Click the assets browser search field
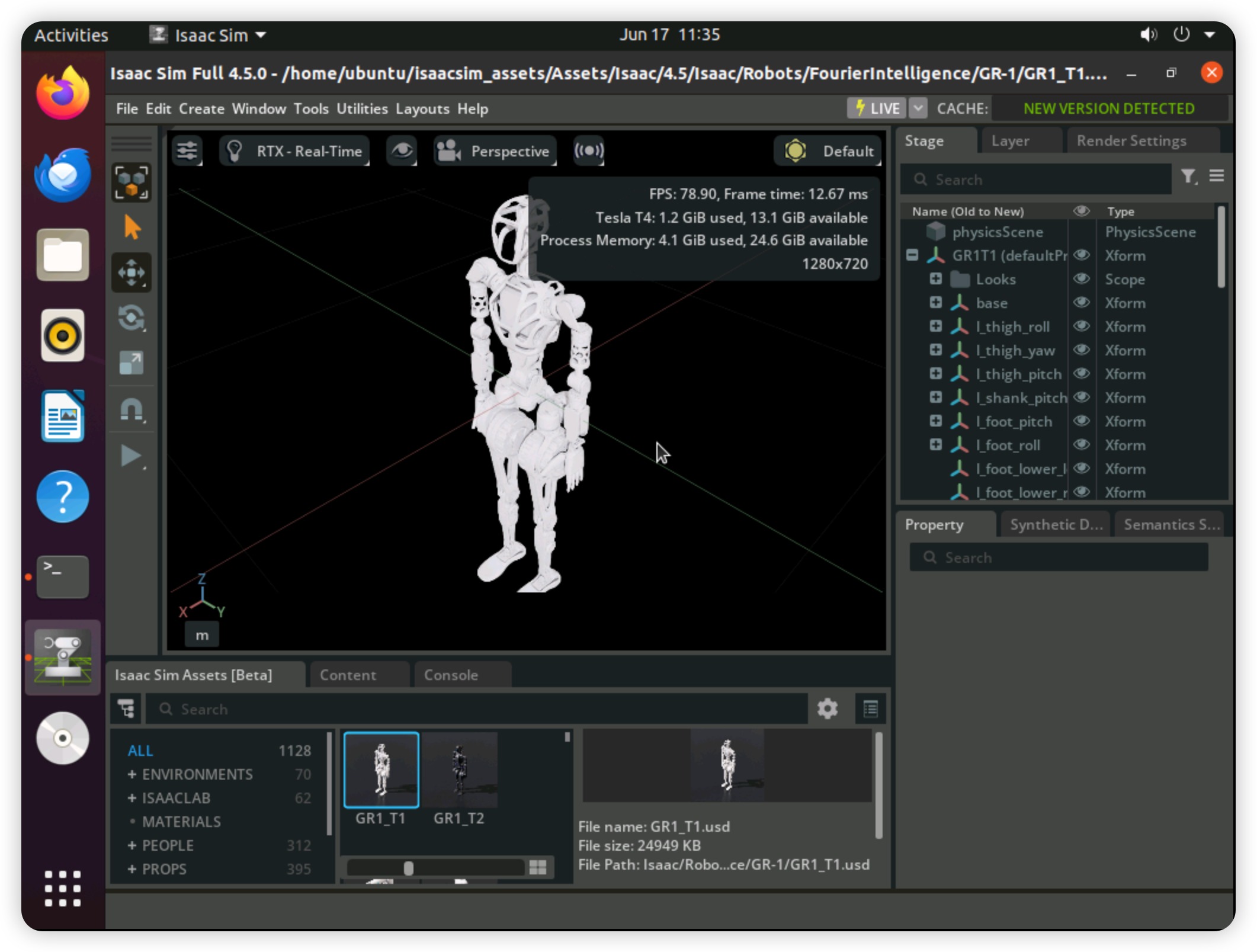The height and width of the screenshot is (952, 1257). coord(477,709)
